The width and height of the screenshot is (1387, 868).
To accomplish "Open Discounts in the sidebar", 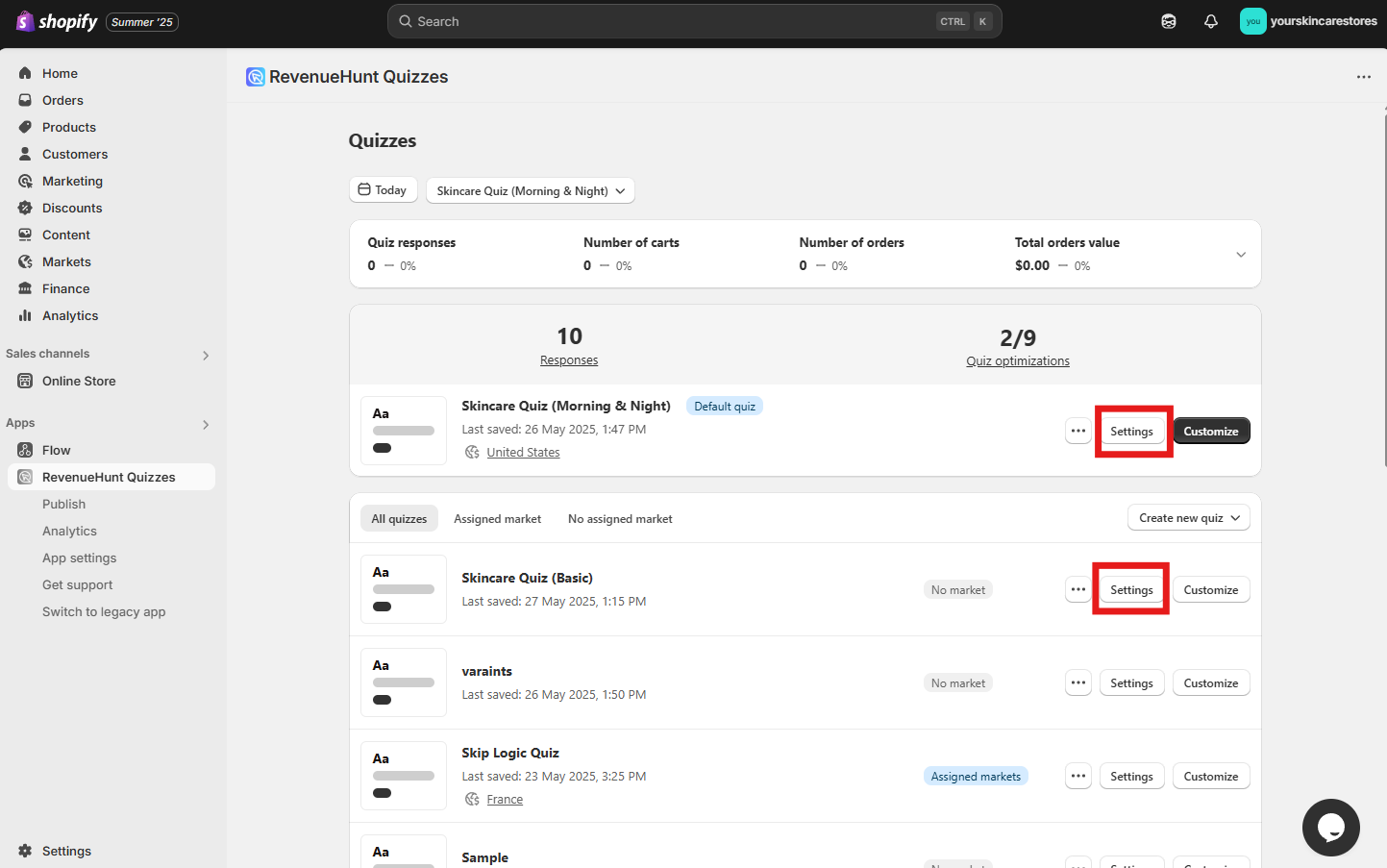I will point(72,208).
